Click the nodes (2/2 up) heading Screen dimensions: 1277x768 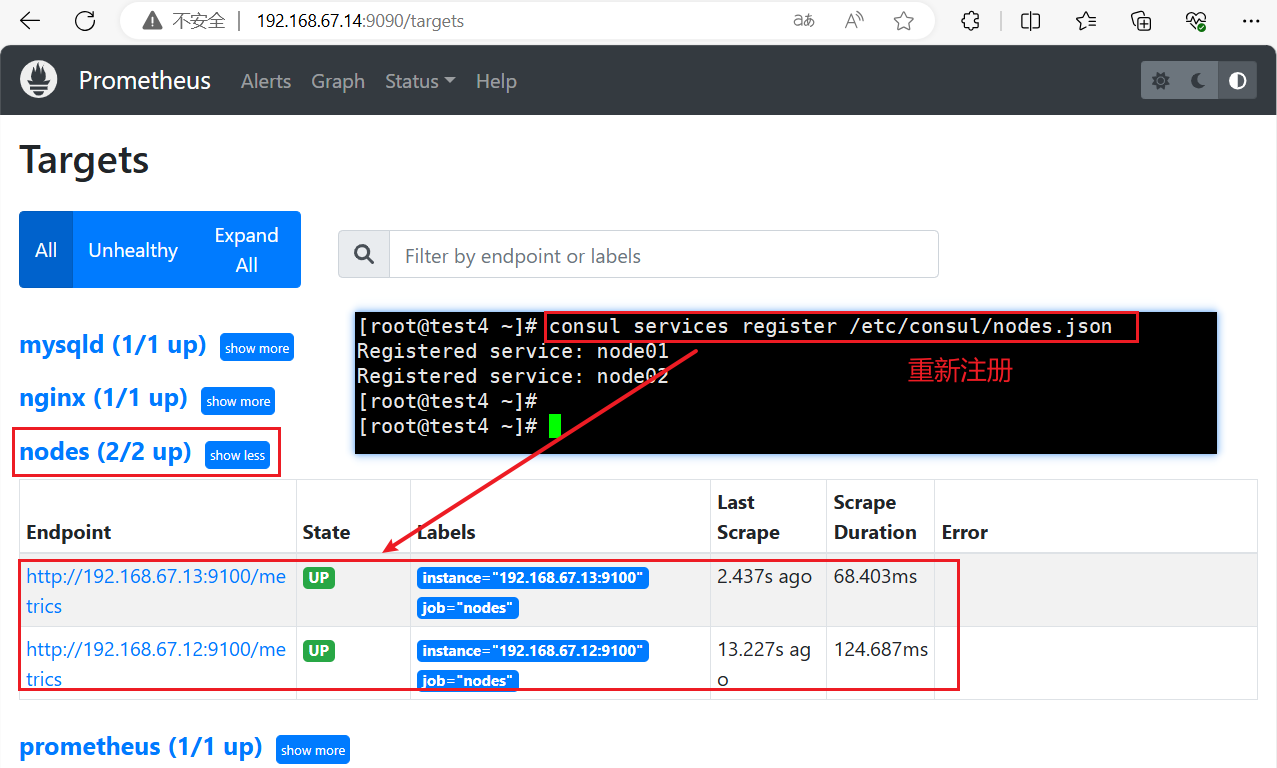click(x=106, y=452)
